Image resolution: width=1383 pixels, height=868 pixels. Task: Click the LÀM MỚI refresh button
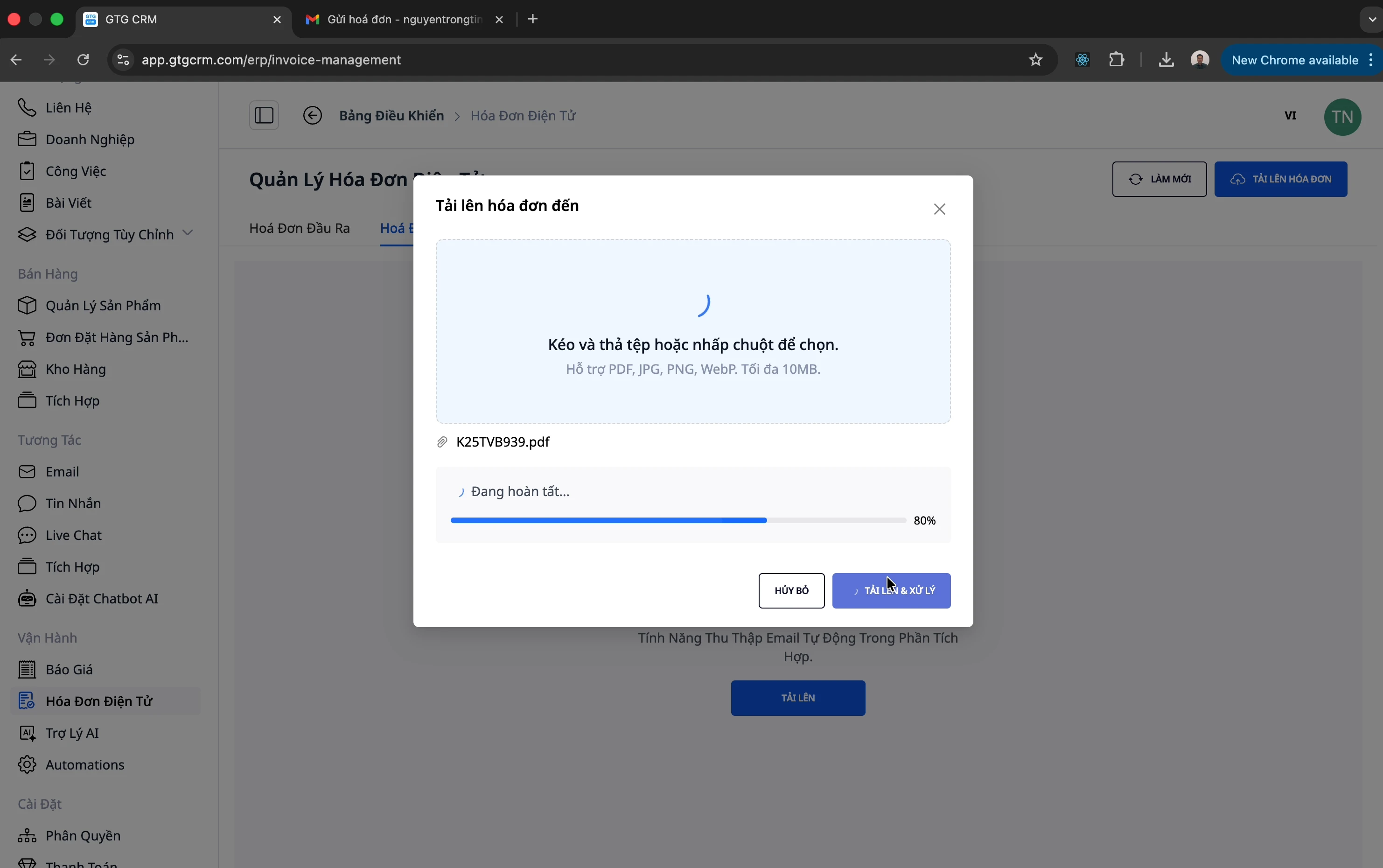[1159, 179]
